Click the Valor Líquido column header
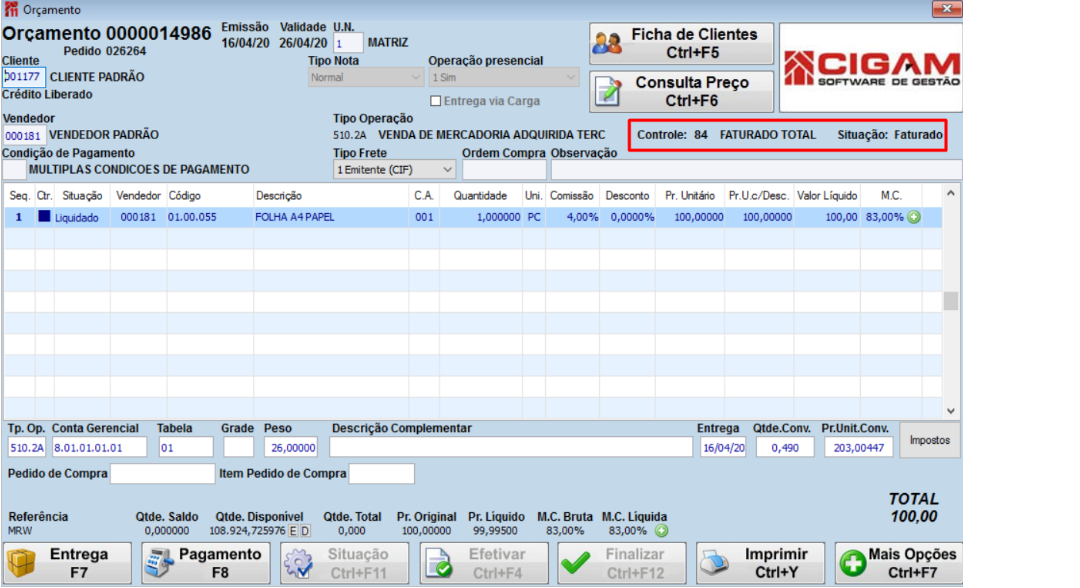1080x588 pixels. [x=827, y=196]
